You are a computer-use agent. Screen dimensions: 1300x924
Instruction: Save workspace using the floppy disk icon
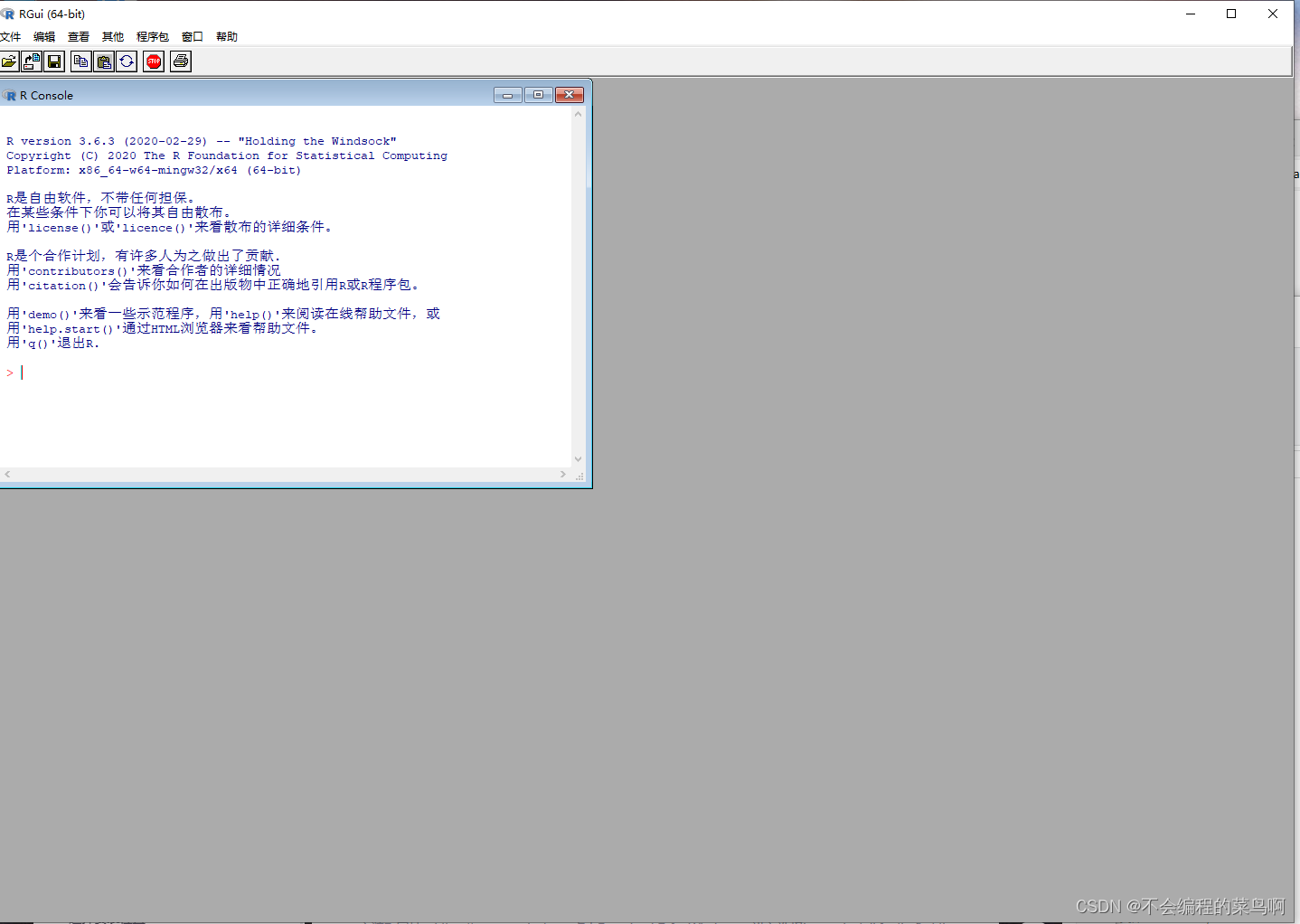(54, 61)
